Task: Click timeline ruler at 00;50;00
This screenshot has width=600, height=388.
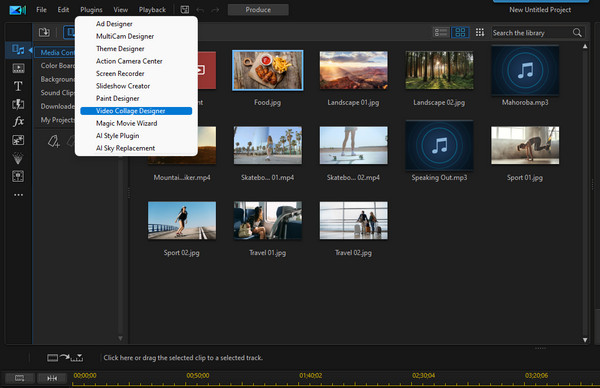Action: coord(197,376)
